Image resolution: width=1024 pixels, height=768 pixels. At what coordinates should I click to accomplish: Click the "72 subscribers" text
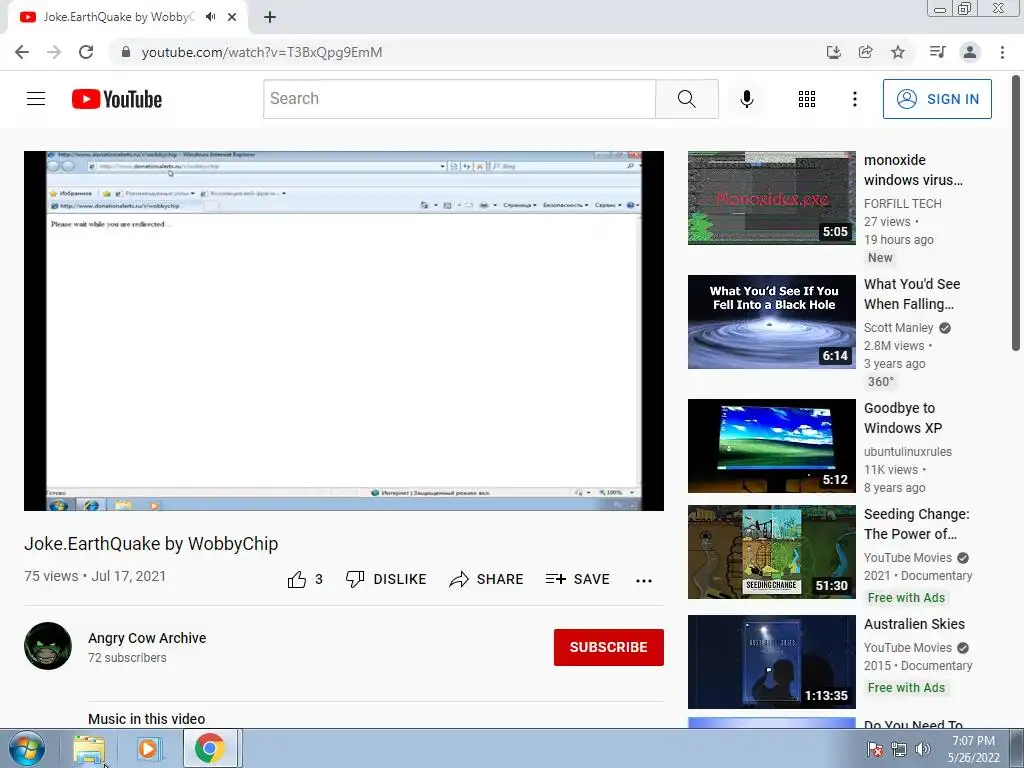[x=127, y=658]
